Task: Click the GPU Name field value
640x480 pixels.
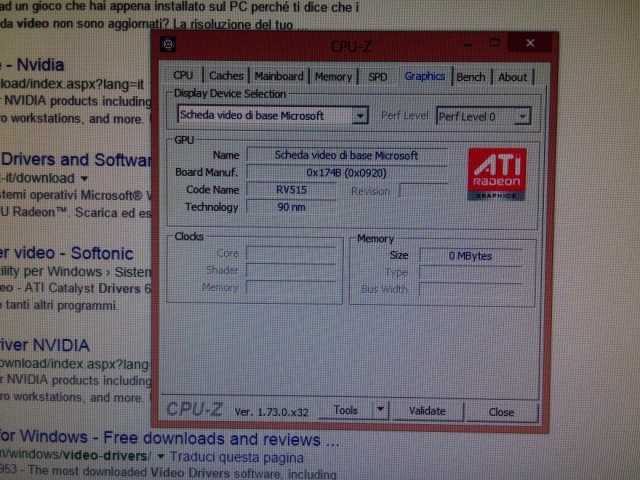Action: [x=347, y=156]
